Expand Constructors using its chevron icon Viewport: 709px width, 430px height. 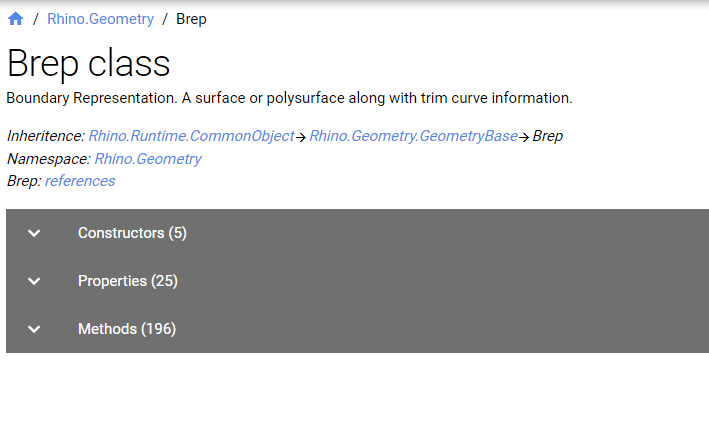[34, 233]
